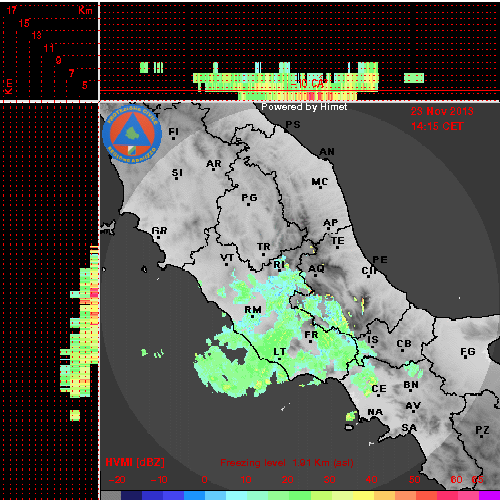
Task: Click the horizontal "Km" label in the top corner
Action: (85, 10)
